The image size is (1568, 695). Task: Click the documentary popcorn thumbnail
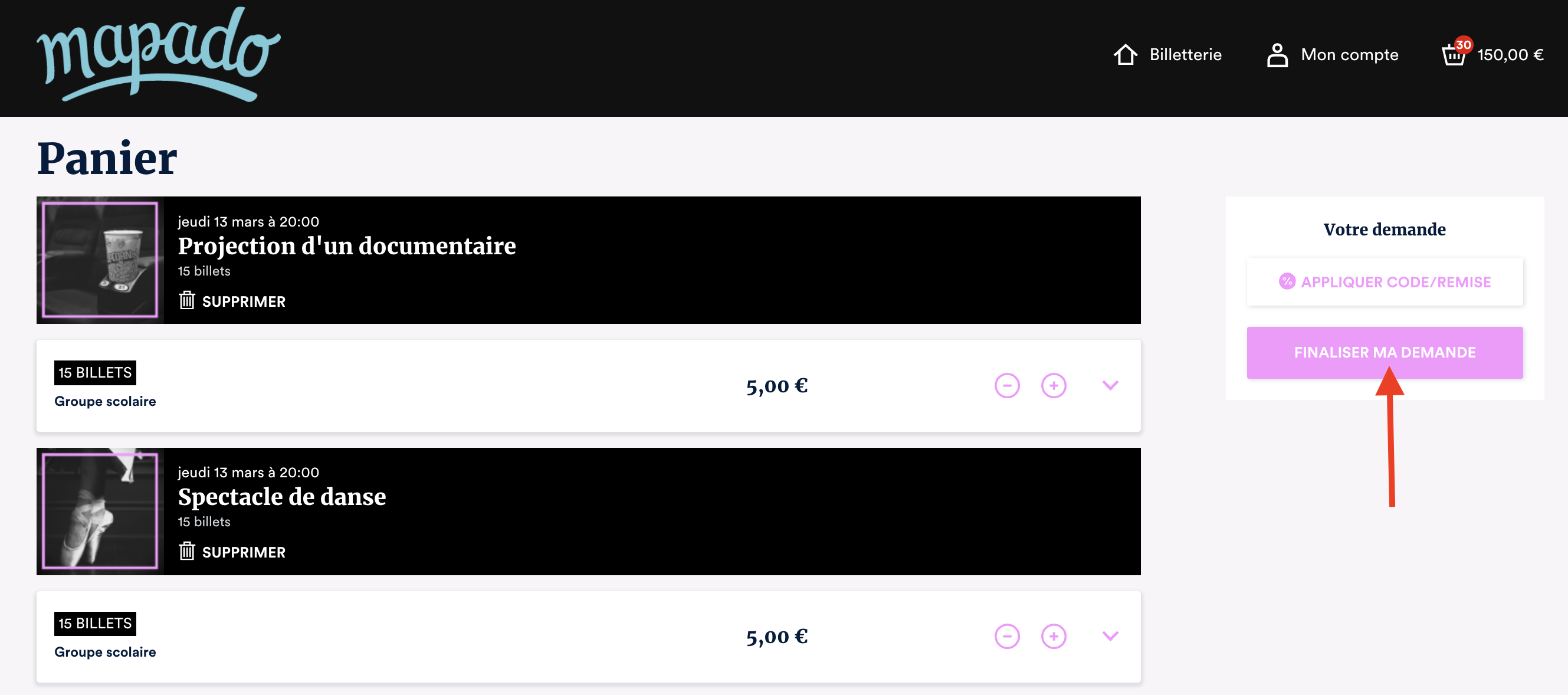point(100,260)
